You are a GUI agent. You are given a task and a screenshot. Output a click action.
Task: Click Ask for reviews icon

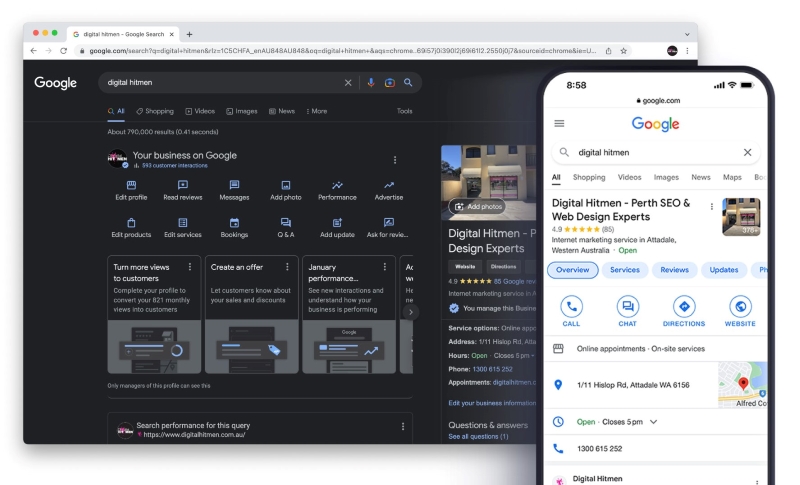pyautogui.click(x=389, y=222)
